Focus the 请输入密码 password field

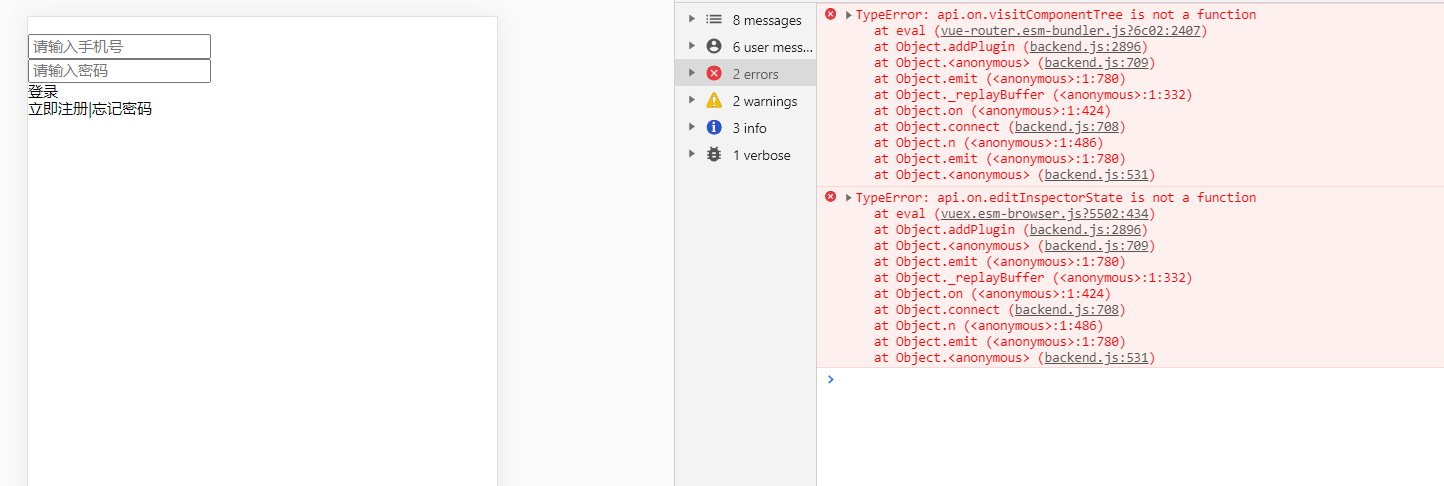pyautogui.click(x=119, y=71)
